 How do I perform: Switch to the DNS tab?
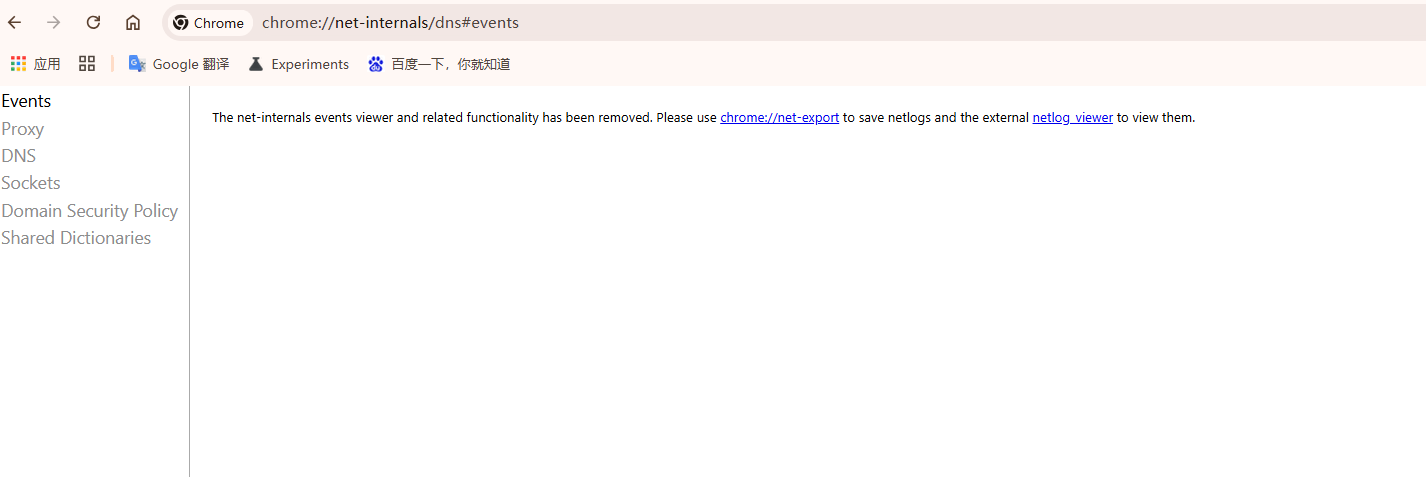pyautogui.click(x=19, y=156)
